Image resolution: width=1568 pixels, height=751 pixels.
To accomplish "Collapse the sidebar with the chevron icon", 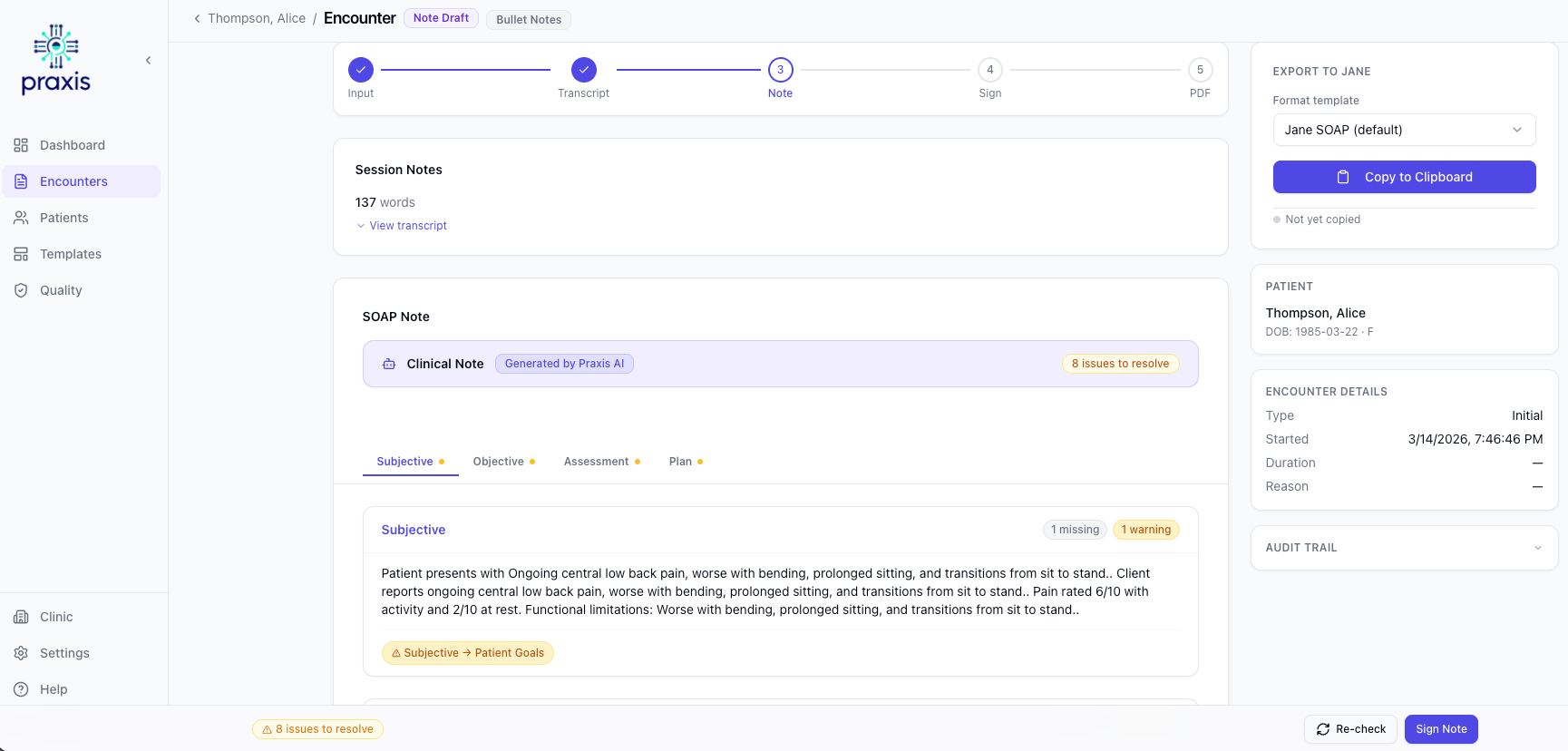I will click(148, 61).
